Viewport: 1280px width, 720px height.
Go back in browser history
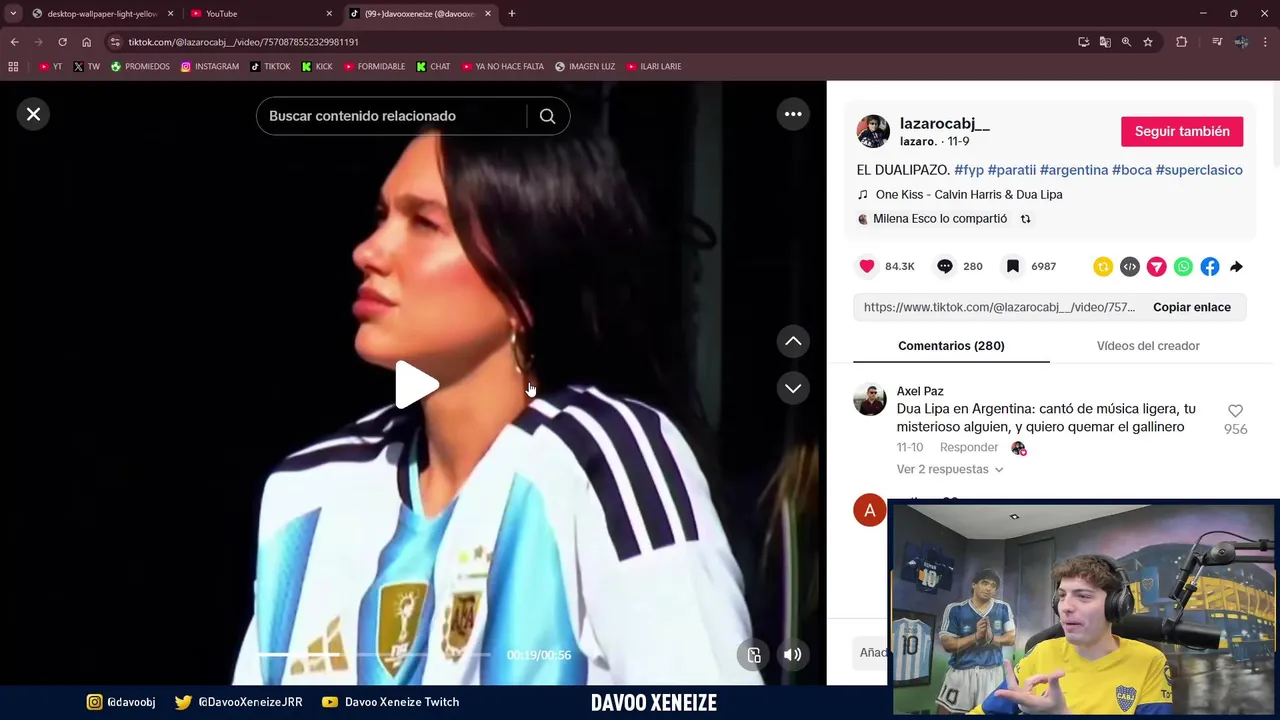pyautogui.click(x=14, y=42)
